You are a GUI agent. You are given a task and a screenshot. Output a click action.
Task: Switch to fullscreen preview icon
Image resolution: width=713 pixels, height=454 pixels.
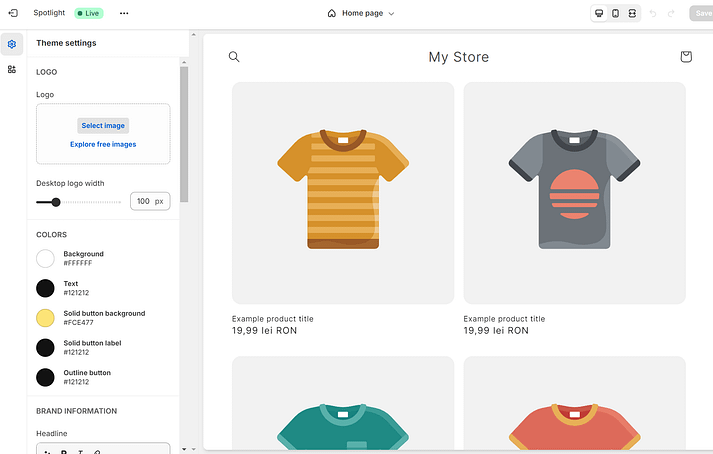pyautogui.click(x=632, y=13)
